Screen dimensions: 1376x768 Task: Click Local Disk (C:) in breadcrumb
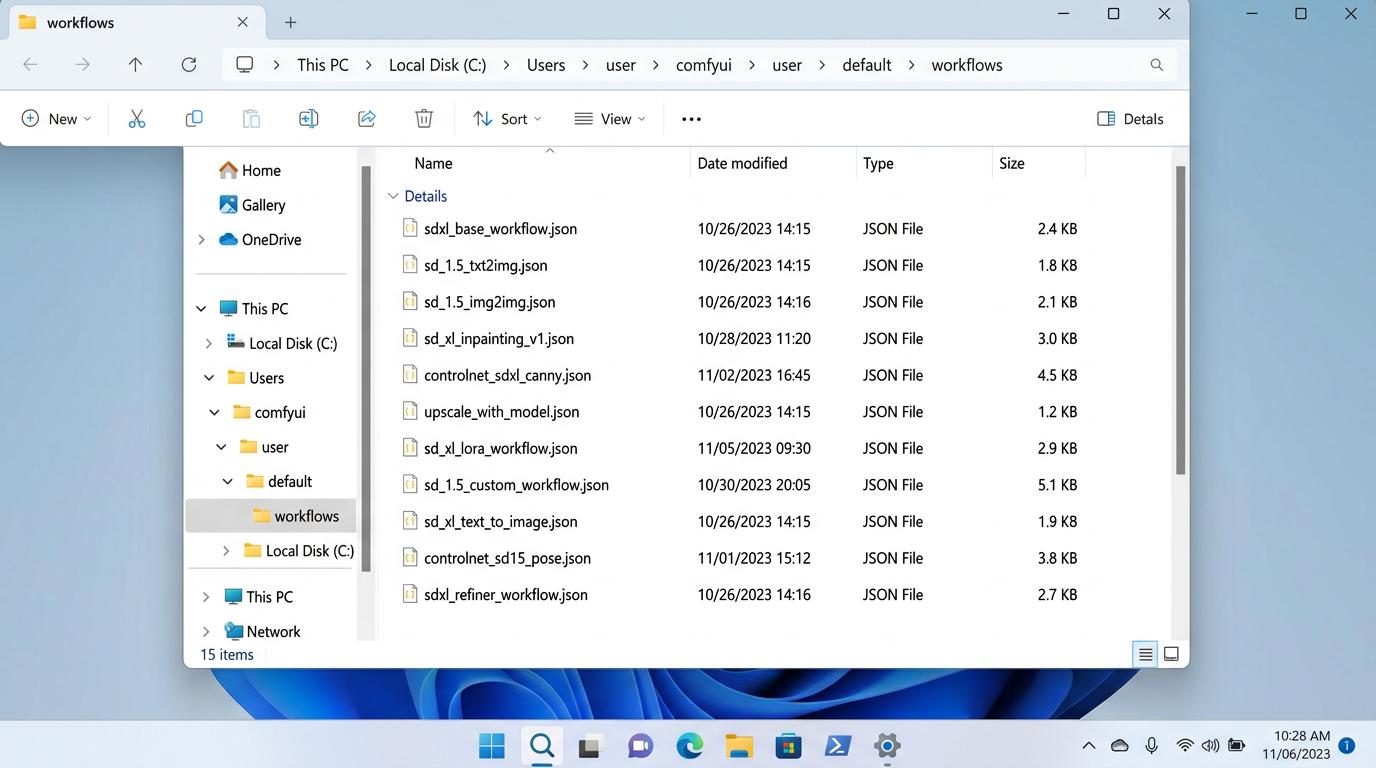point(437,65)
